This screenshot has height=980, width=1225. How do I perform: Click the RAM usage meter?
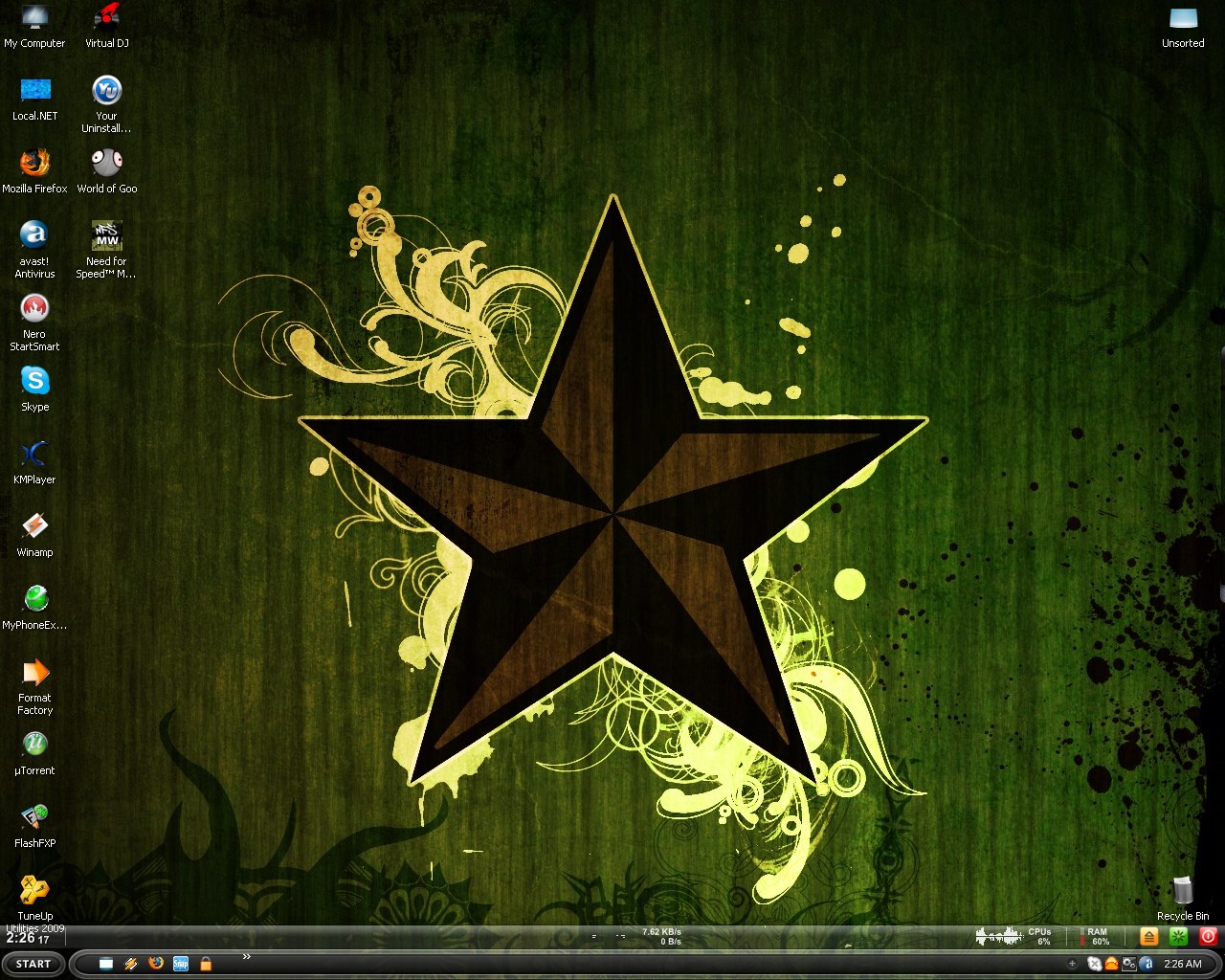pos(1097,936)
